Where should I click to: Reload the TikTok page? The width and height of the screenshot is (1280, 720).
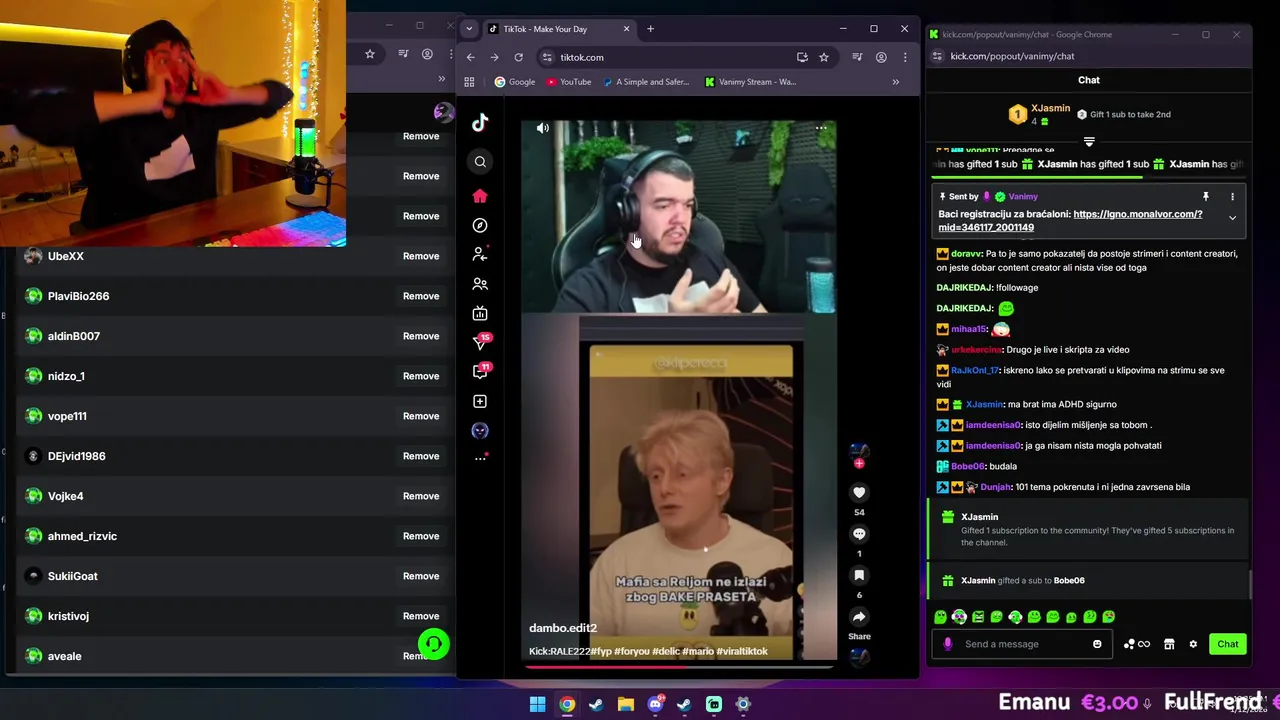(518, 57)
